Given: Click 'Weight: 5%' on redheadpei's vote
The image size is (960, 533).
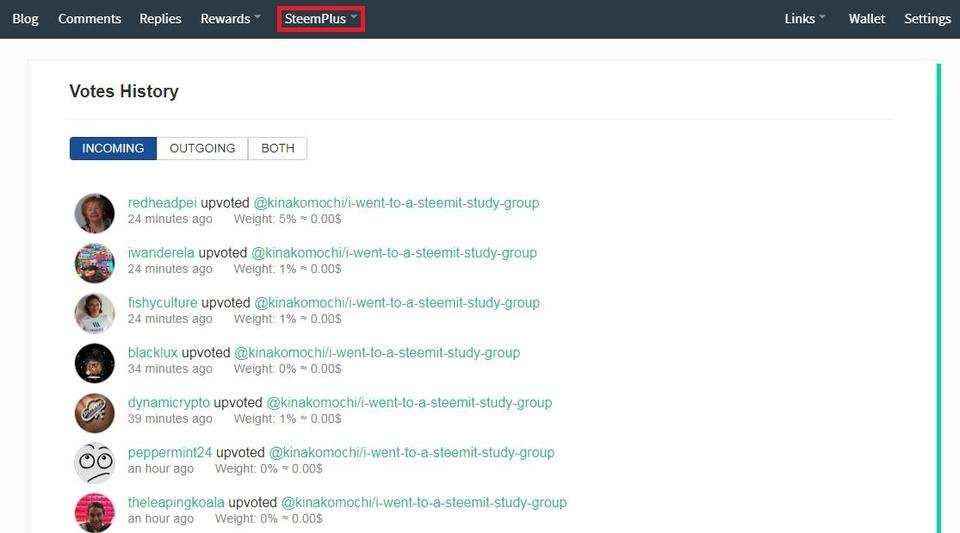Looking at the screenshot, I should pos(264,219).
